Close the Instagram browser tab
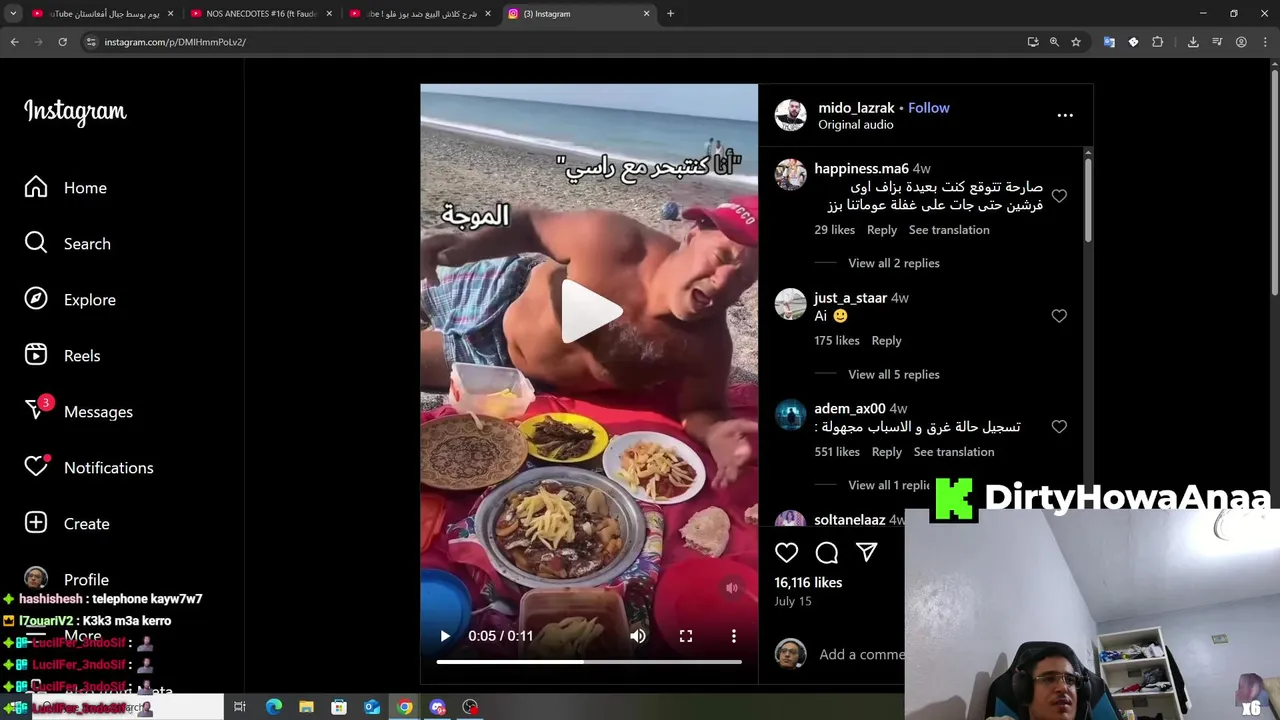1280x720 pixels. 646,14
